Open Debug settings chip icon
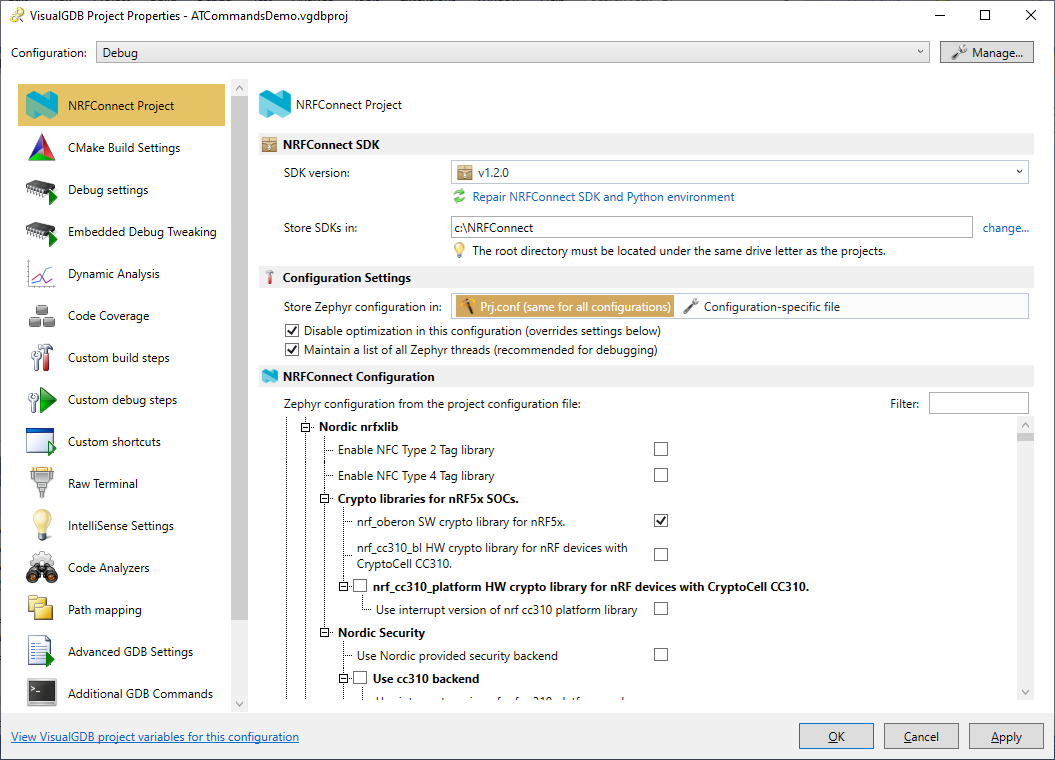Viewport: 1055px width, 760px height. click(42, 190)
